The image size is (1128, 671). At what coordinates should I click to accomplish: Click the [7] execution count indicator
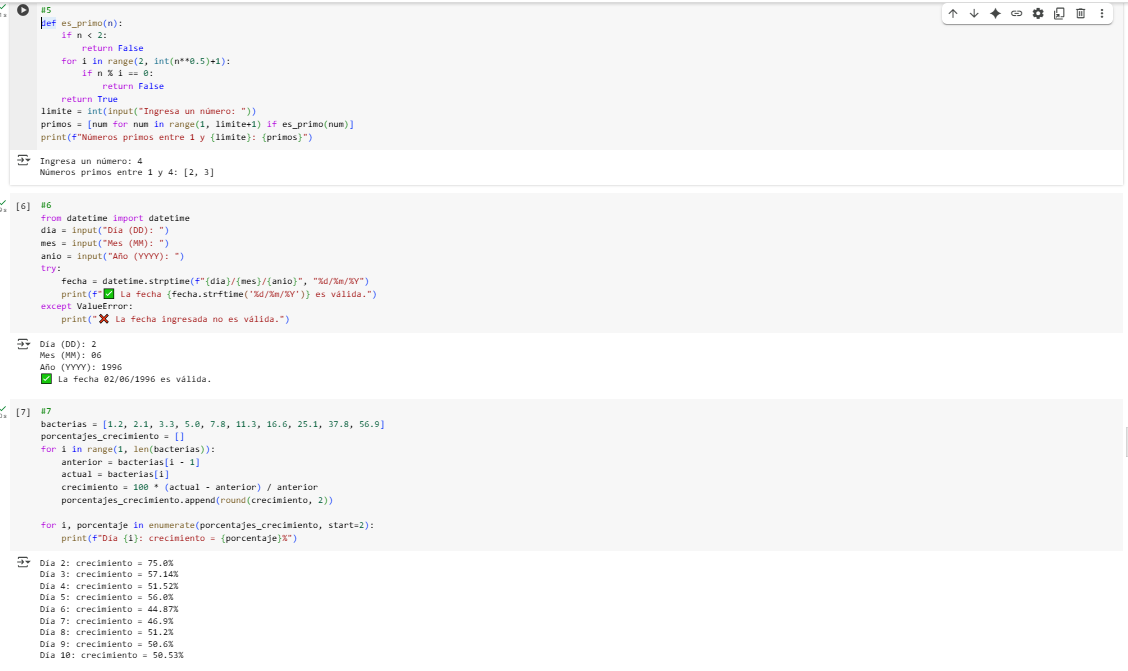[23, 412]
